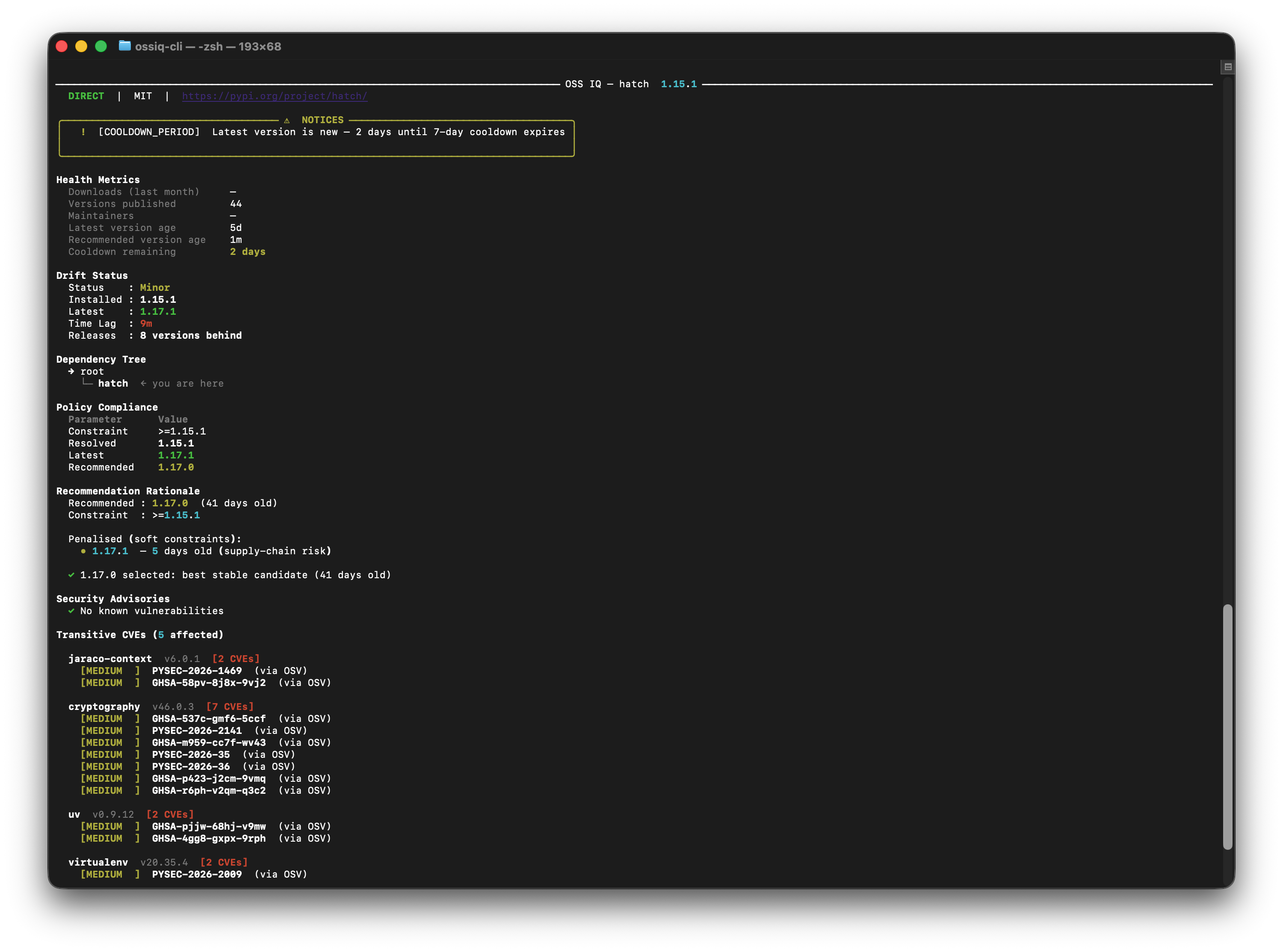
Task: Click the yellow bullet before penalised 1.17.1
Action: click(83, 552)
